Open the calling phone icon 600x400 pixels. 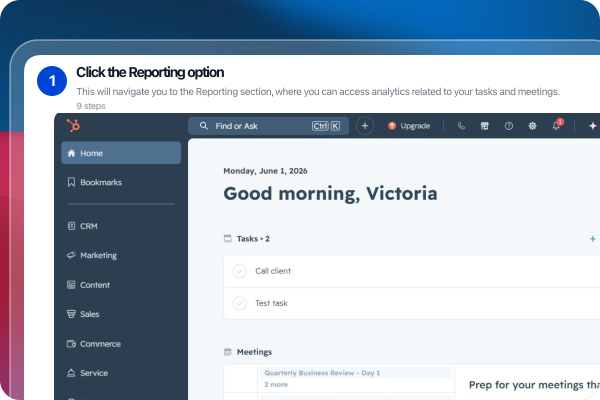[461, 126]
